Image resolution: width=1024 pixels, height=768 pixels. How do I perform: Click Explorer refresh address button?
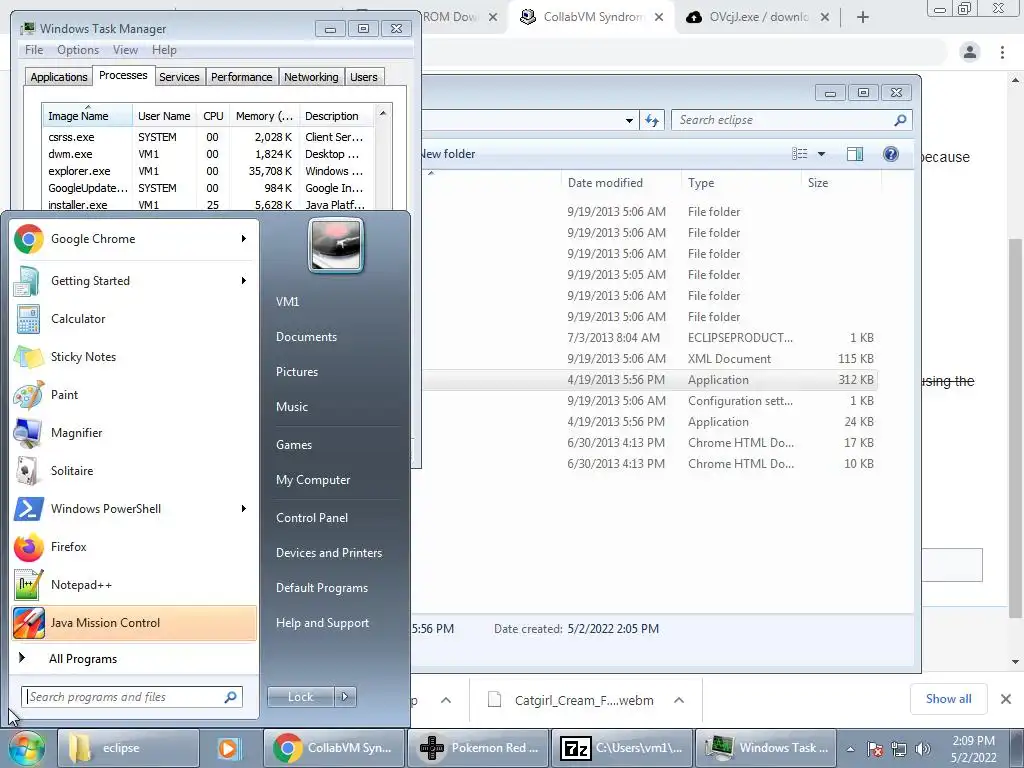(652, 120)
